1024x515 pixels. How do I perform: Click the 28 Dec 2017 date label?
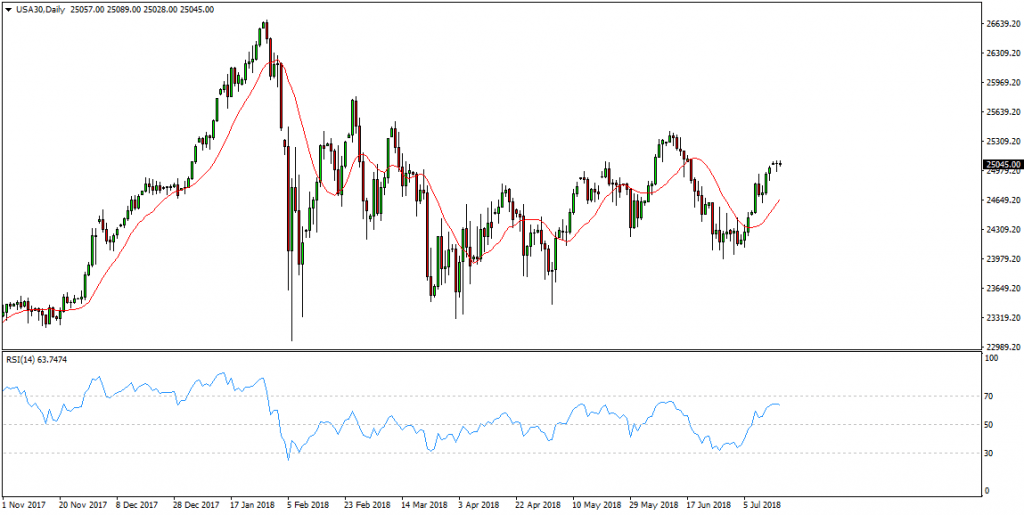click(194, 506)
